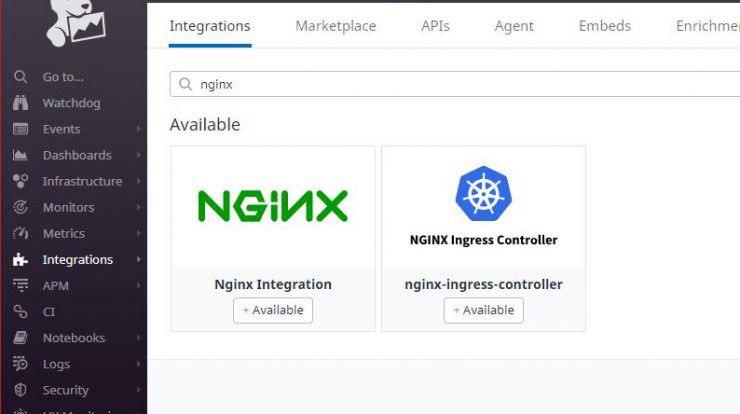
Task: Select Go to... in the sidebar
Action: click(63, 77)
